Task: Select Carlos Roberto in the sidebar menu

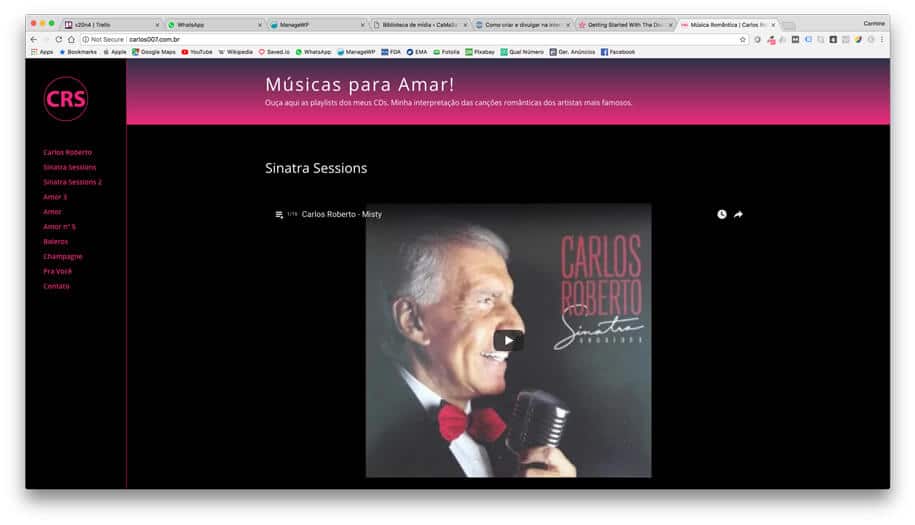Action: coord(67,152)
